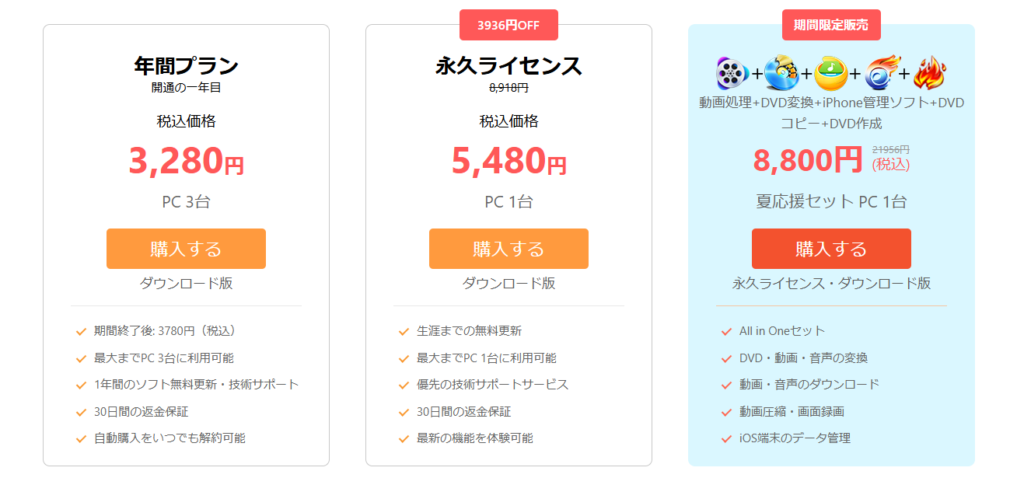Viewport: 1024px width, 478px height.
Task: Click checkmark beside 30日間の返金保証 in annual plan
Action: [x=81, y=412]
